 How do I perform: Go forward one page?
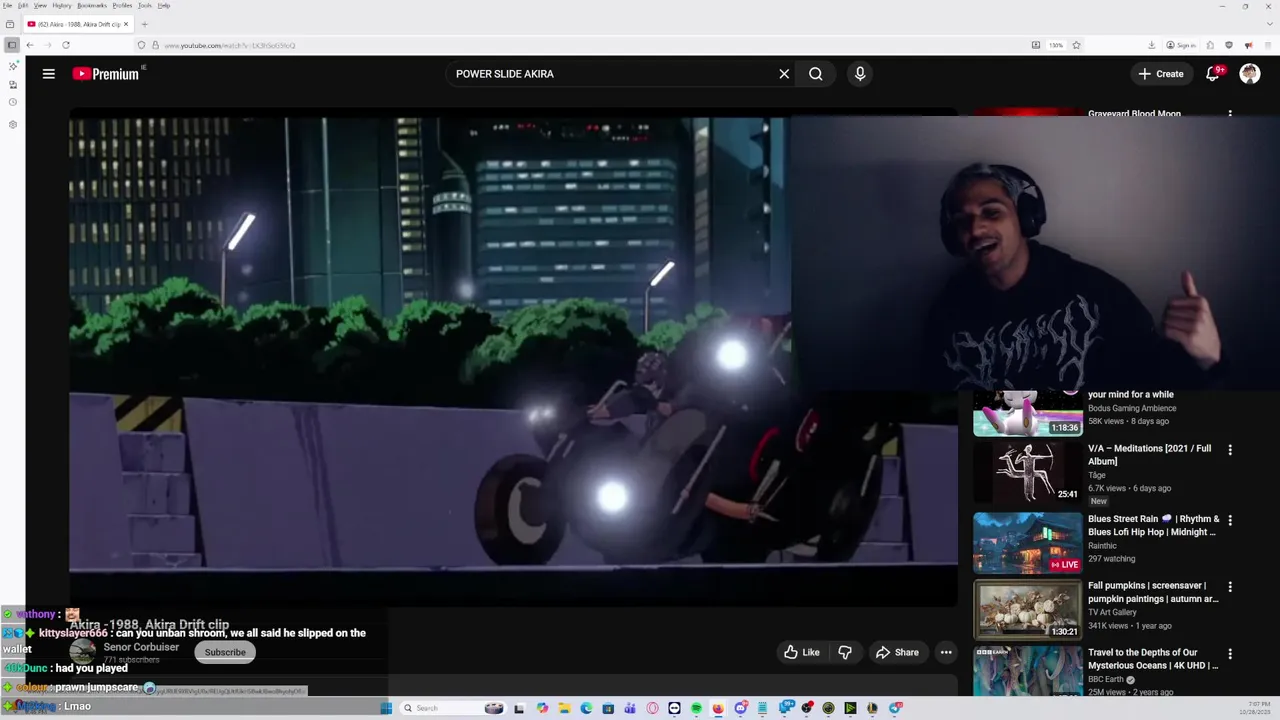47,45
